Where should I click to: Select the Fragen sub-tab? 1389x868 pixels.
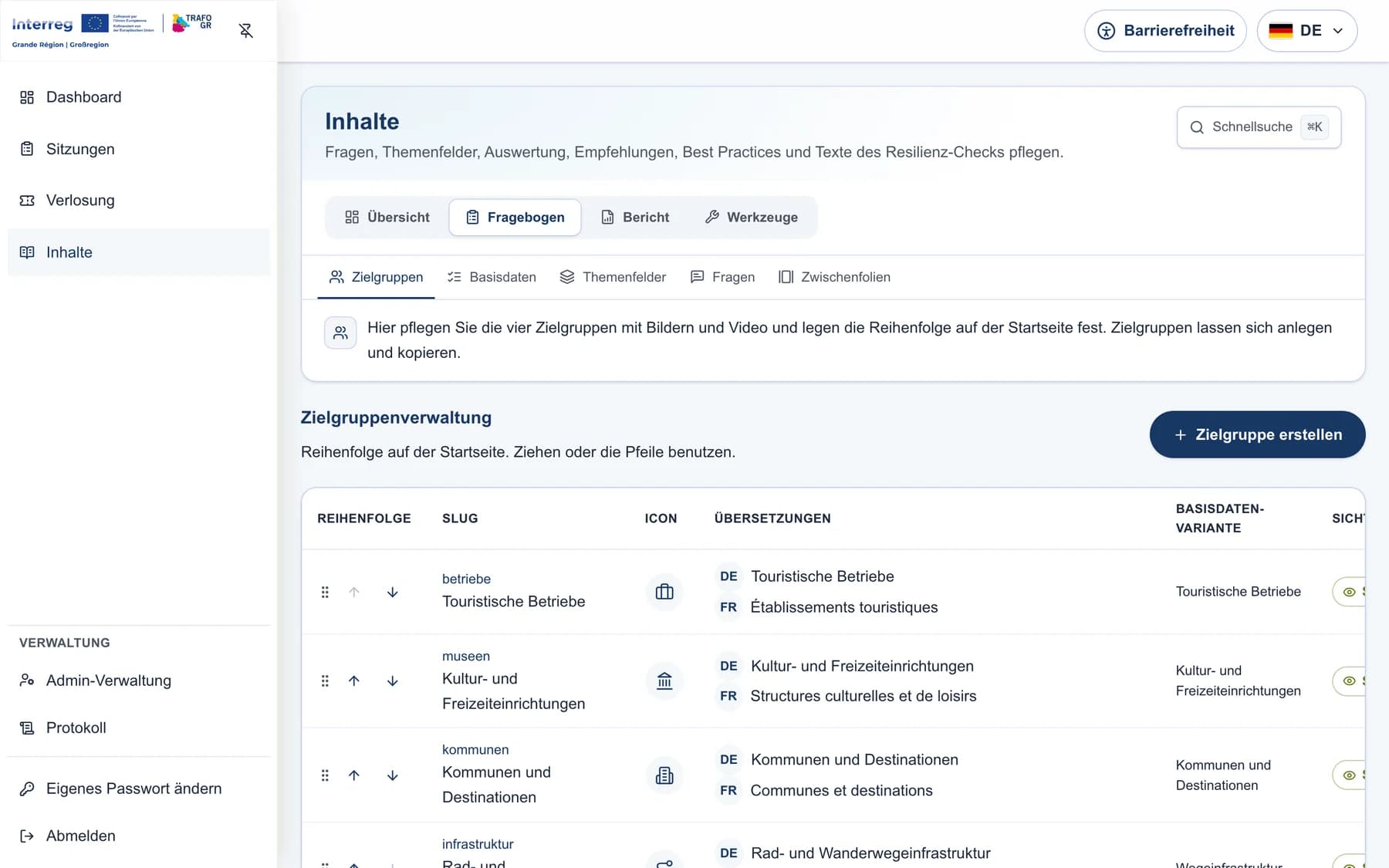[722, 277]
